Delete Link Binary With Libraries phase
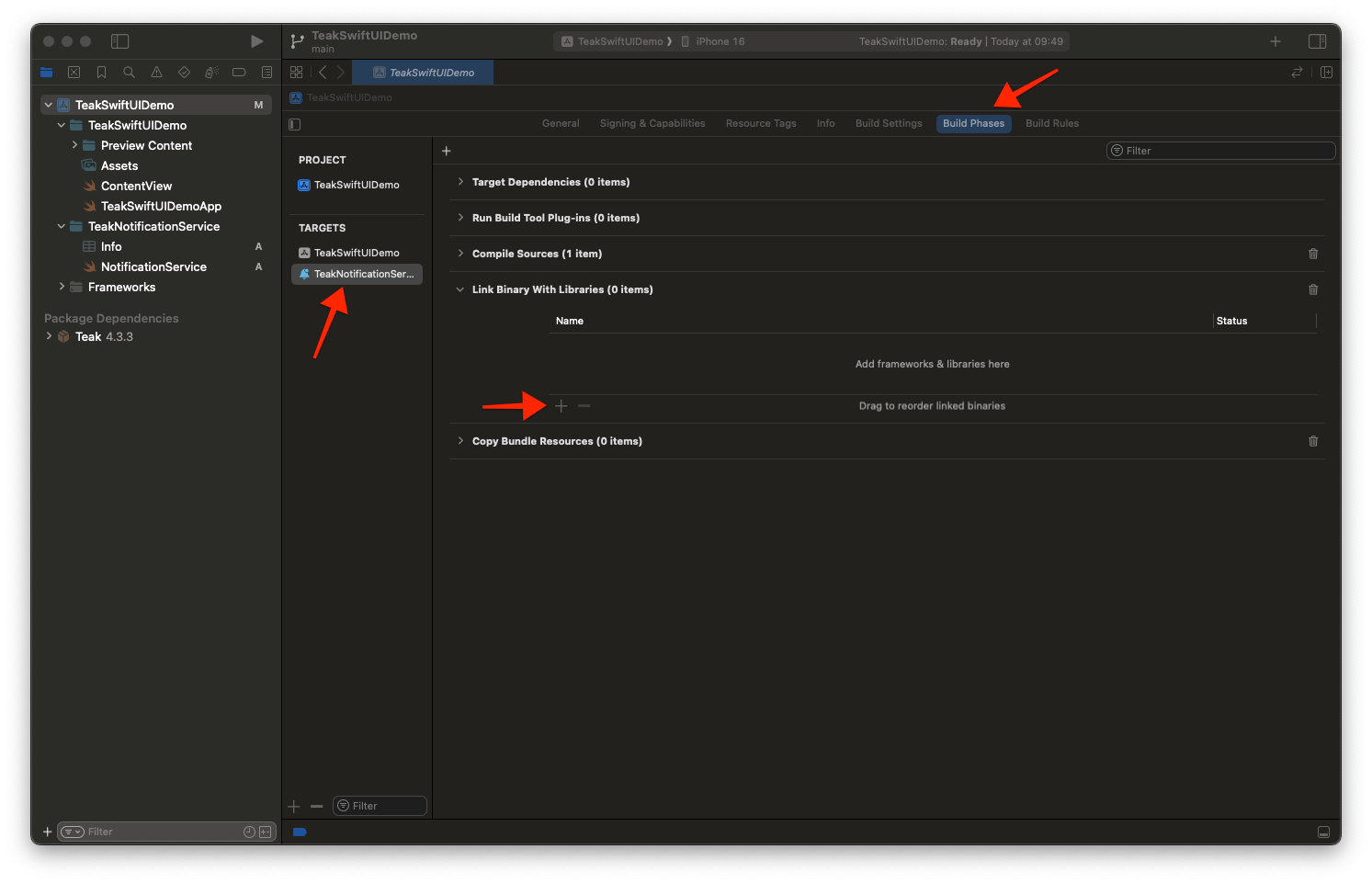 point(1313,289)
